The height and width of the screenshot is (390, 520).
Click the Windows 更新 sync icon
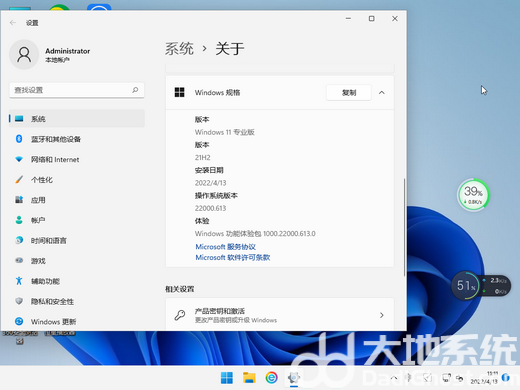click(19, 321)
